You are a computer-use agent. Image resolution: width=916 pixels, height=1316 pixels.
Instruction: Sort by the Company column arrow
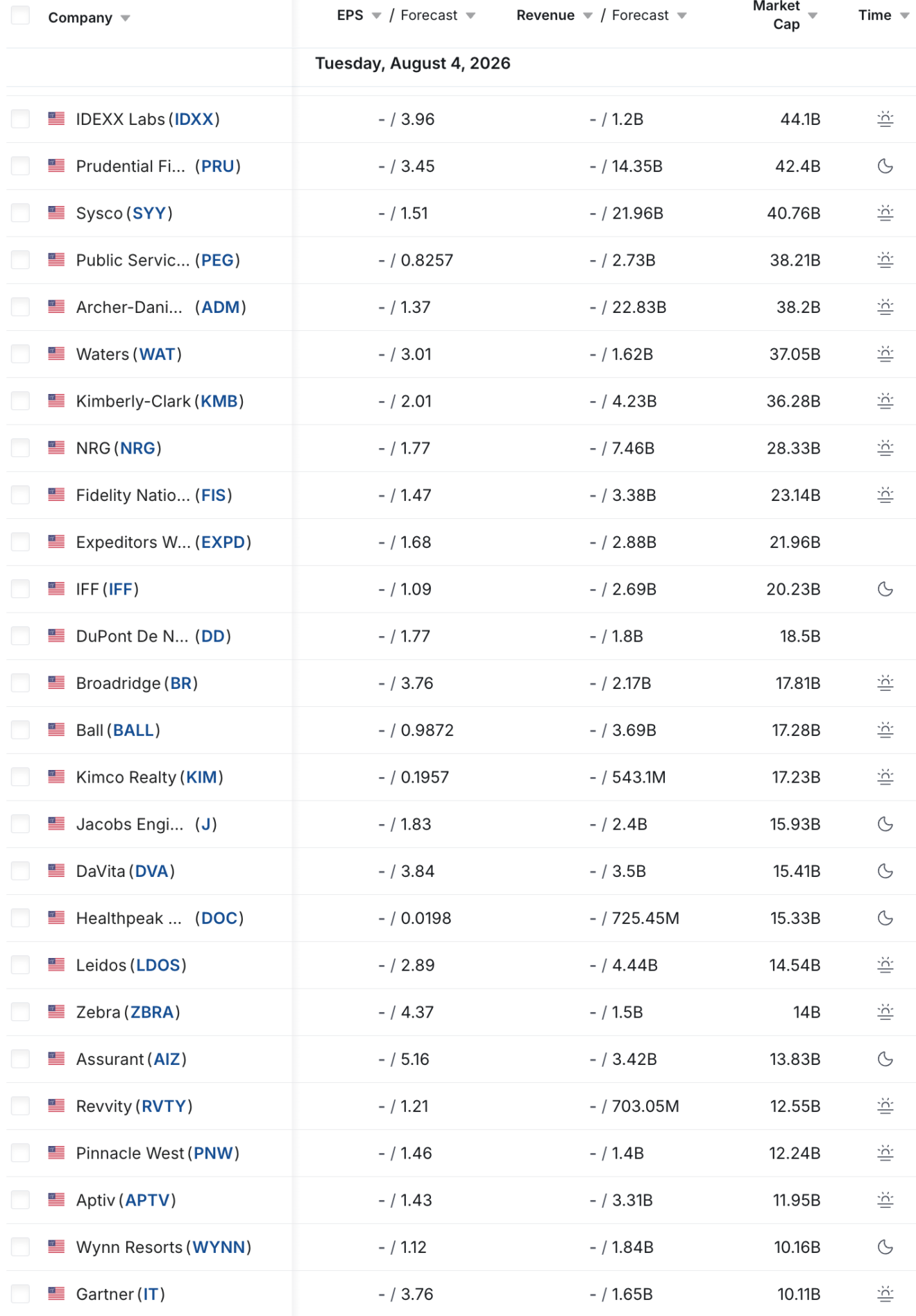point(126,19)
